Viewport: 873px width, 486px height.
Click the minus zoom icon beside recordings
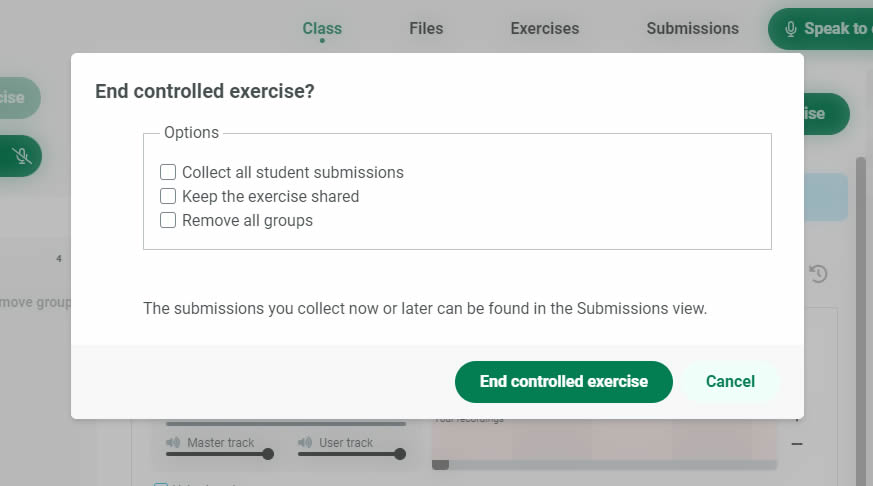click(797, 444)
